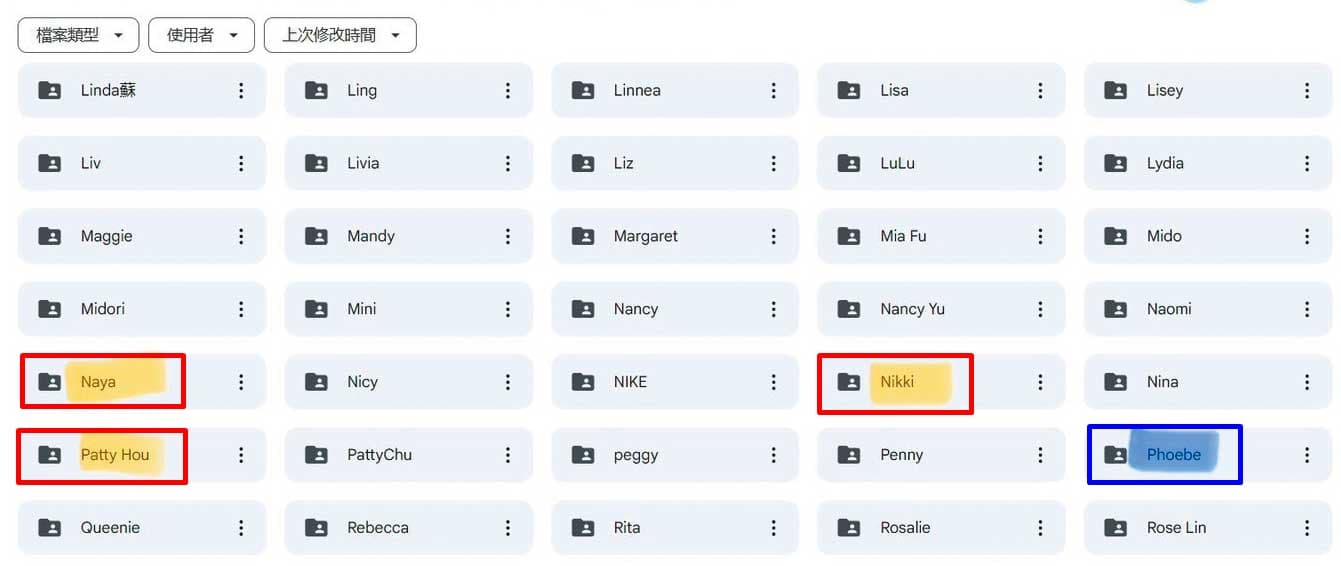Select the PattyChu folder

point(409,455)
